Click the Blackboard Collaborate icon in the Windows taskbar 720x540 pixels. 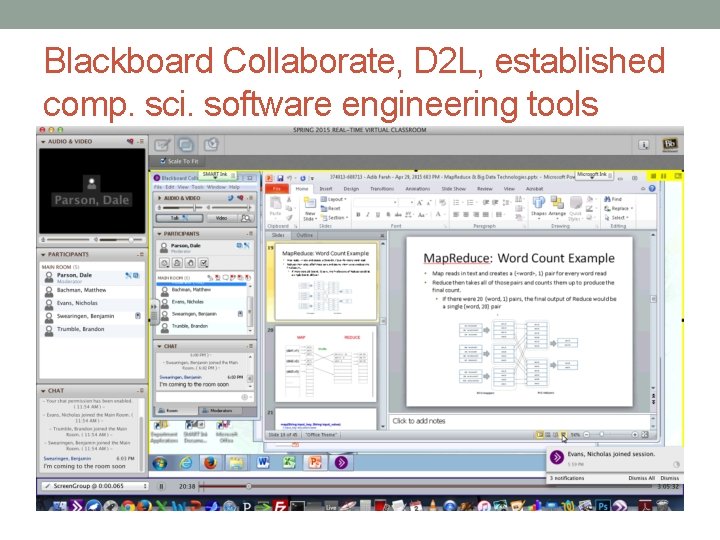(341, 463)
